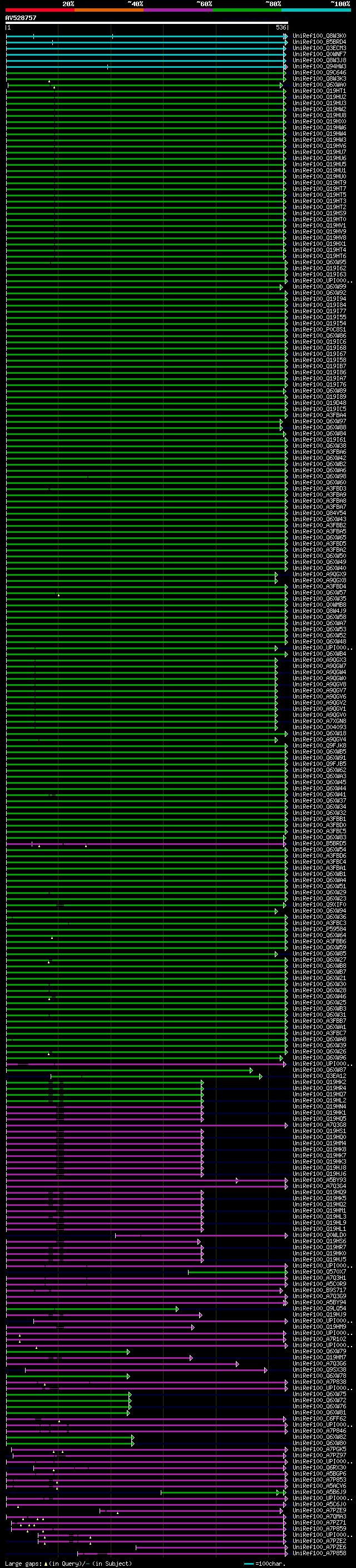This screenshot has width=356, height=1568.
Task: Select the UniRef100_P0C8S1 label
Action: [x=319, y=330]
